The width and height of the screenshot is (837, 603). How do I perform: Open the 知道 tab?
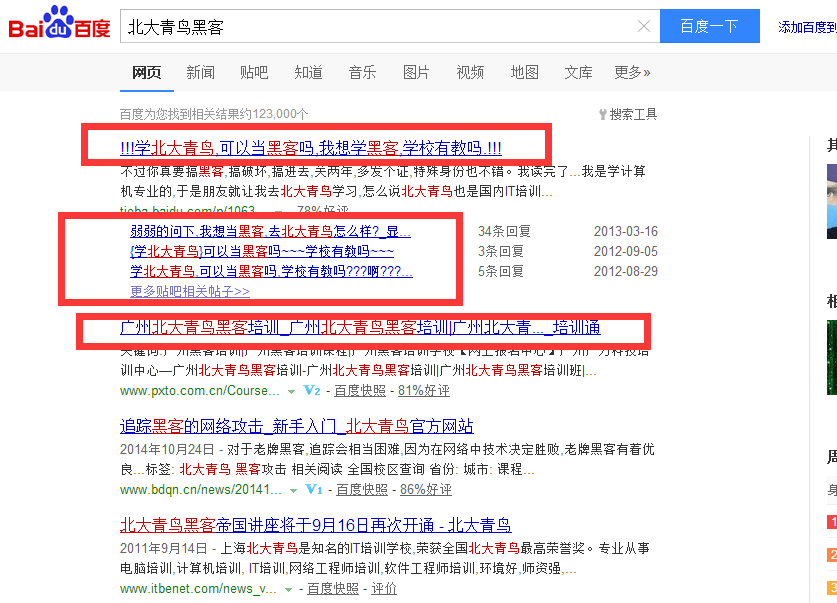[x=309, y=73]
